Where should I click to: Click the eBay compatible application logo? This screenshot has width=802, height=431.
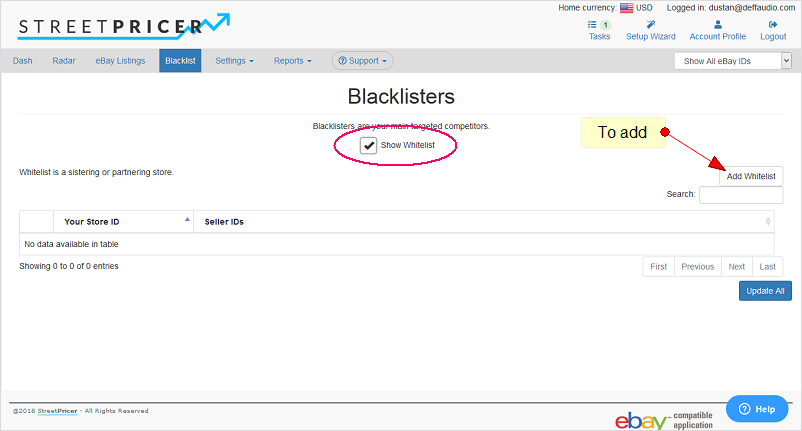pyautogui.click(x=663, y=417)
